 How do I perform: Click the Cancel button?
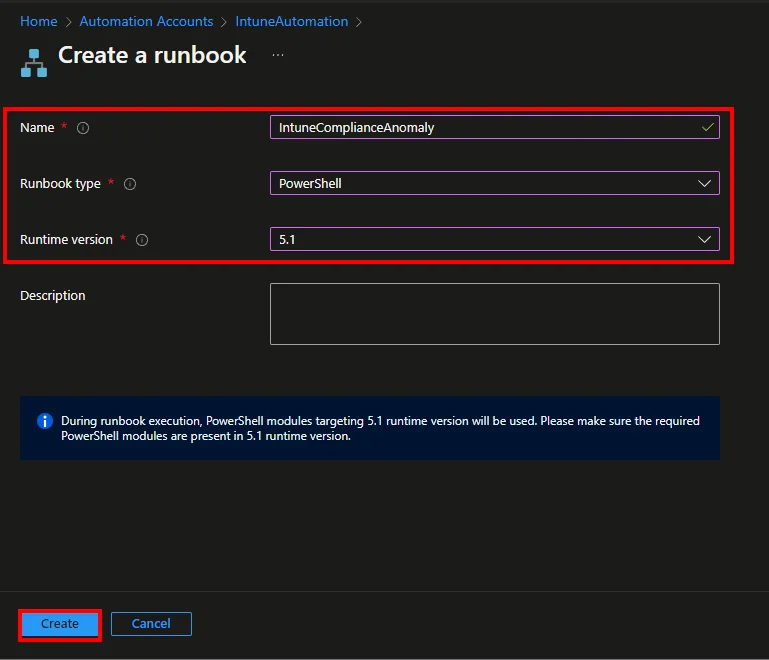tap(151, 624)
